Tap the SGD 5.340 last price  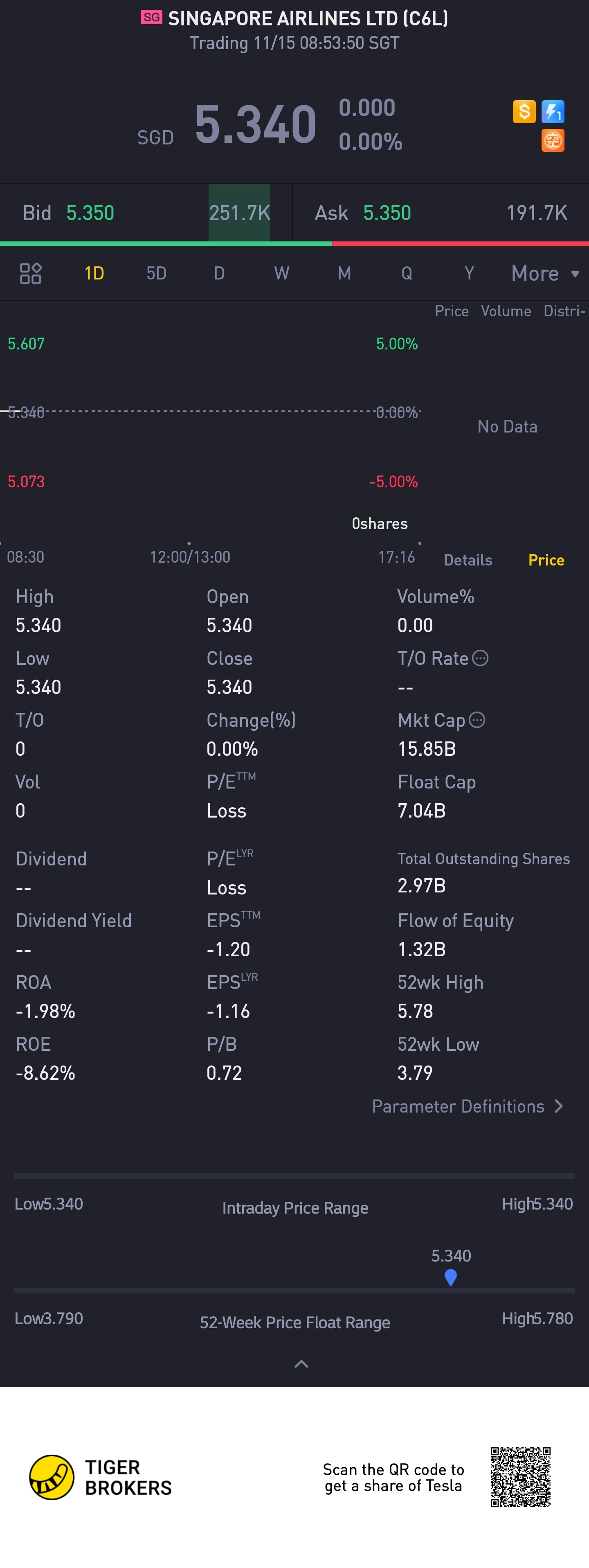point(226,125)
